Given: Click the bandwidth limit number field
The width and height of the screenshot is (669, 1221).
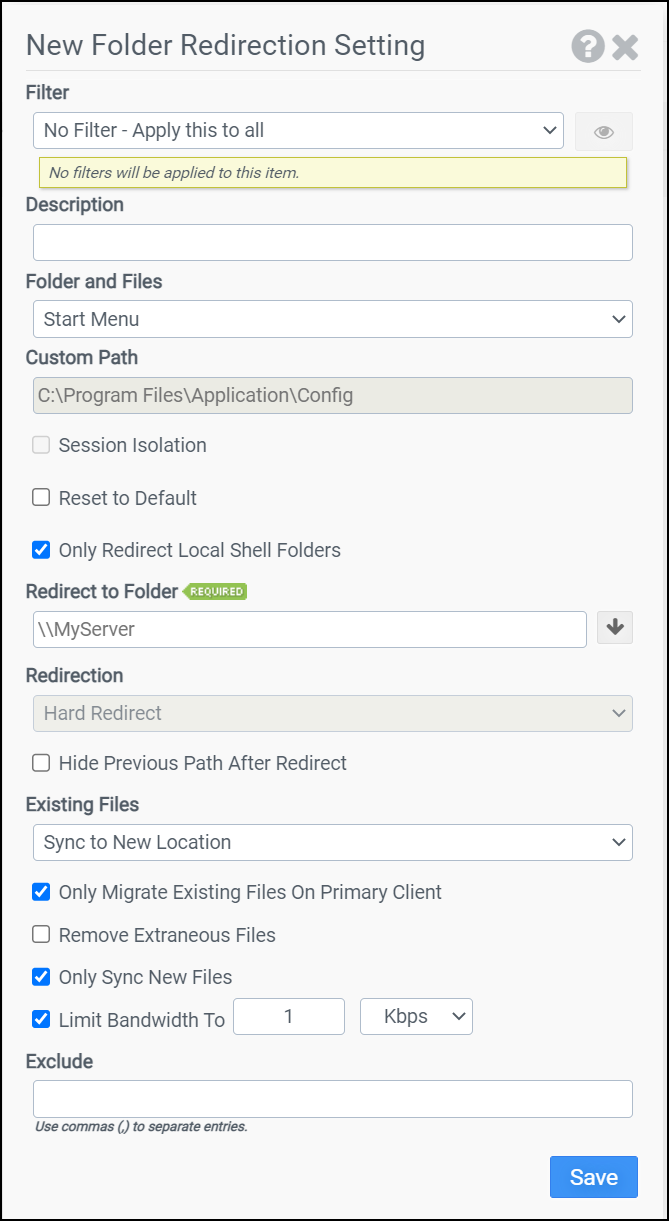Looking at the screenshot, I should pyautogui.click(x=288, y=1016).
